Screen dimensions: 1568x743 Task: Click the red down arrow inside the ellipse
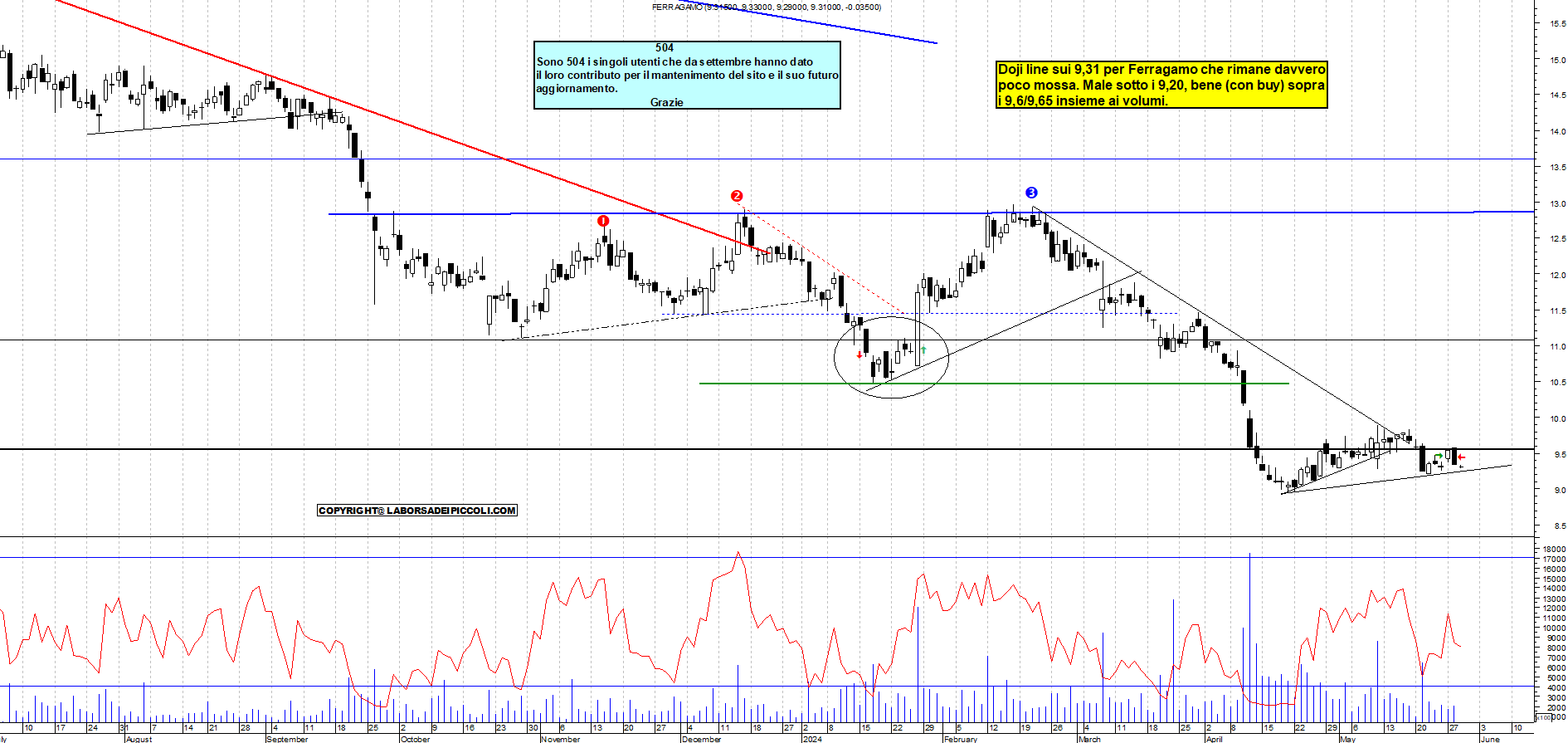tap(859, 355)
